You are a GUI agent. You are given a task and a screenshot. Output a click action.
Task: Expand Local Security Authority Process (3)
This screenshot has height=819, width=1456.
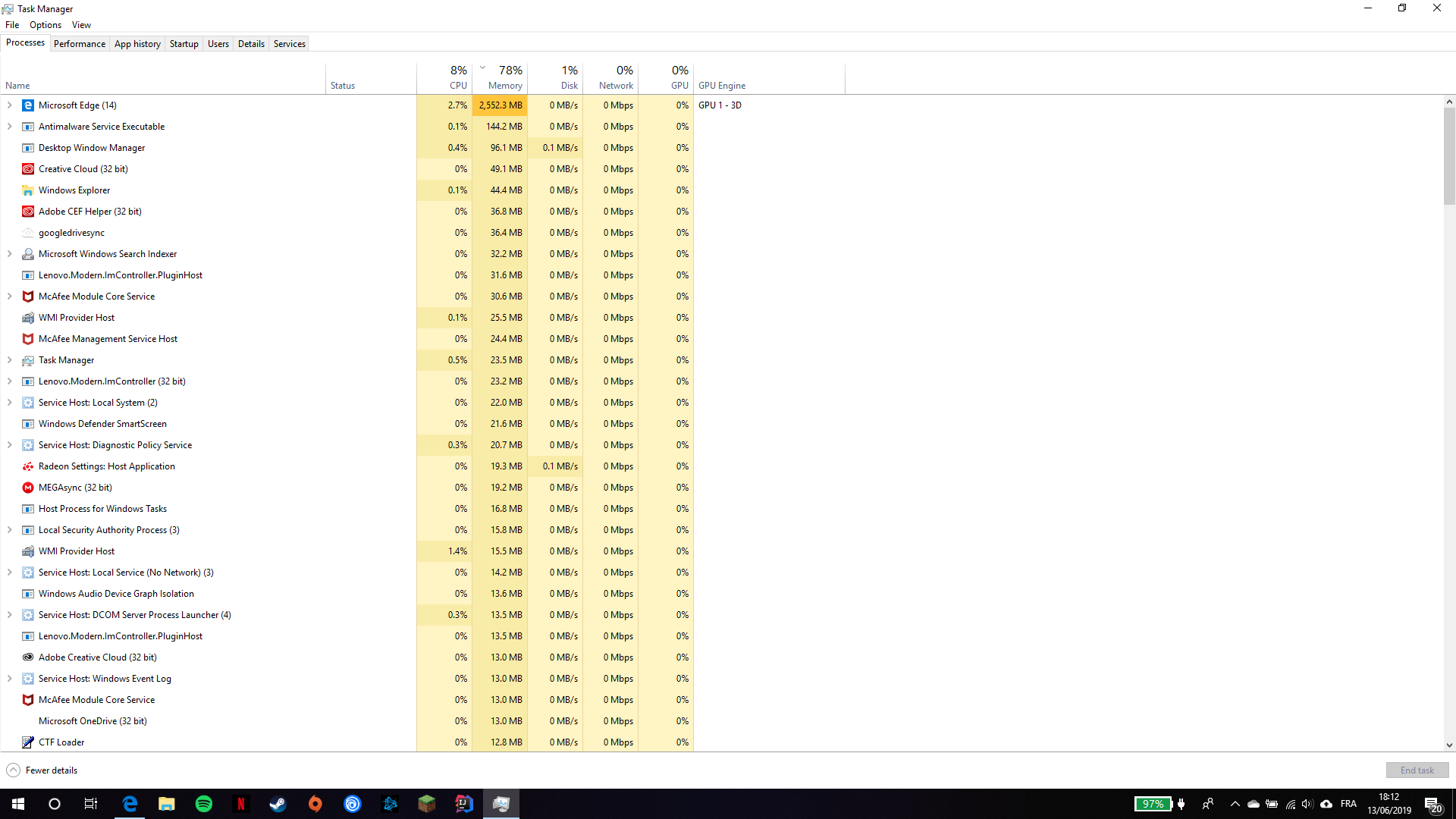pyautogui.click(x=10, y=530)
